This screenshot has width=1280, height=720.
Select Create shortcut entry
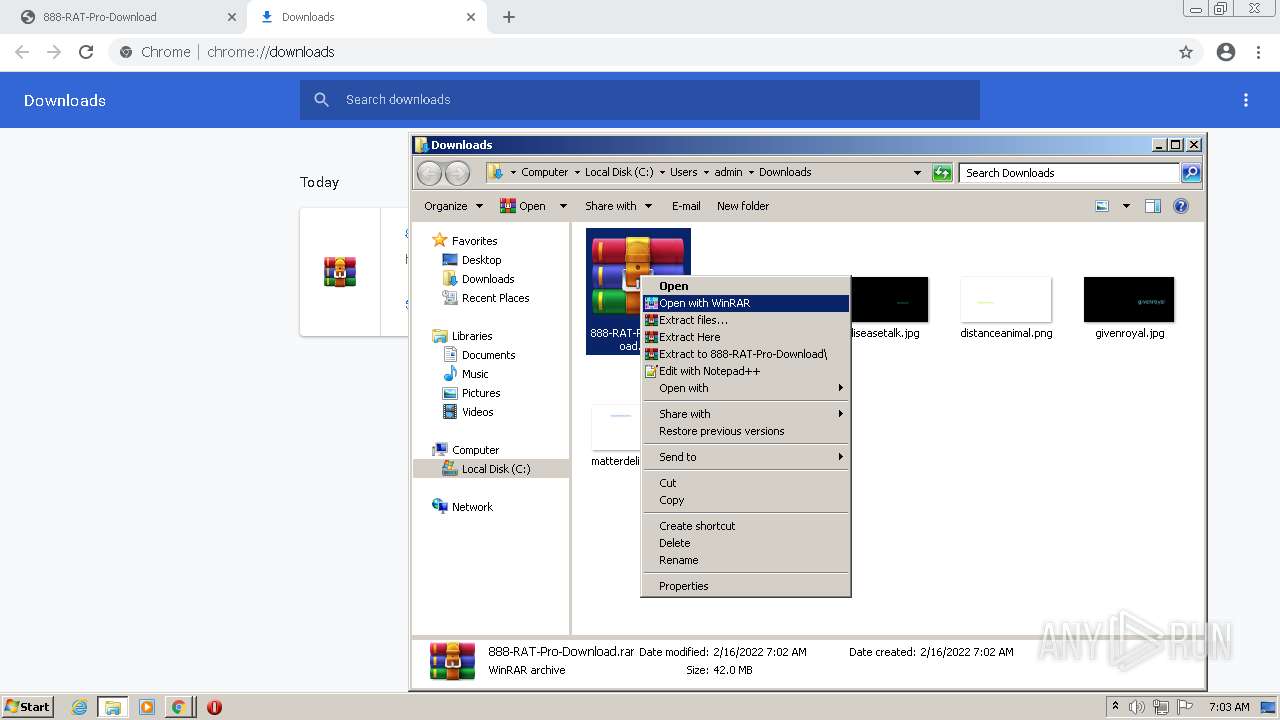click(746, 526)
